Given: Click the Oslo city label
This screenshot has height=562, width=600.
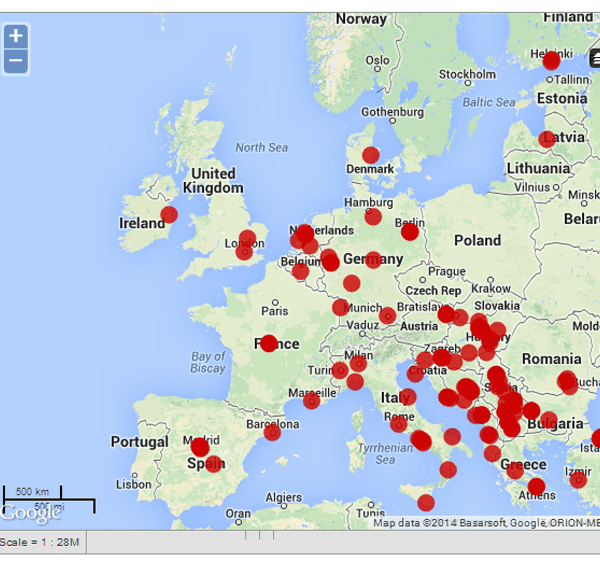Looking at the screenshot, I should pyautogui.click(x=377, y=60).
